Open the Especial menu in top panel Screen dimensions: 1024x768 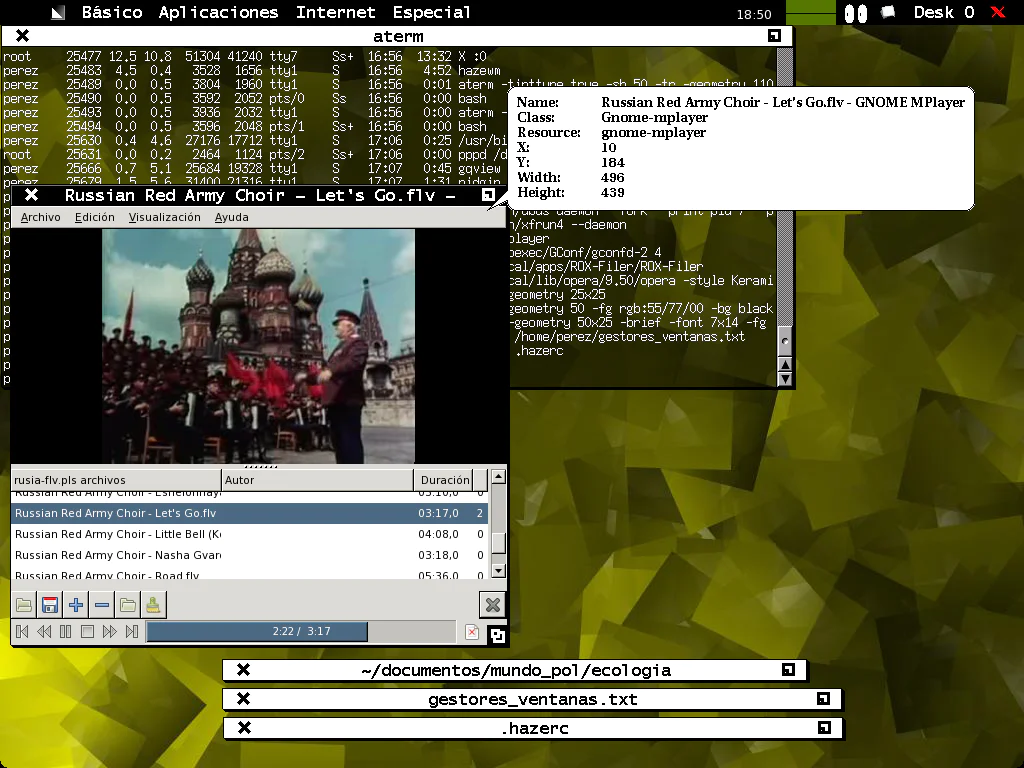[431, 13]
